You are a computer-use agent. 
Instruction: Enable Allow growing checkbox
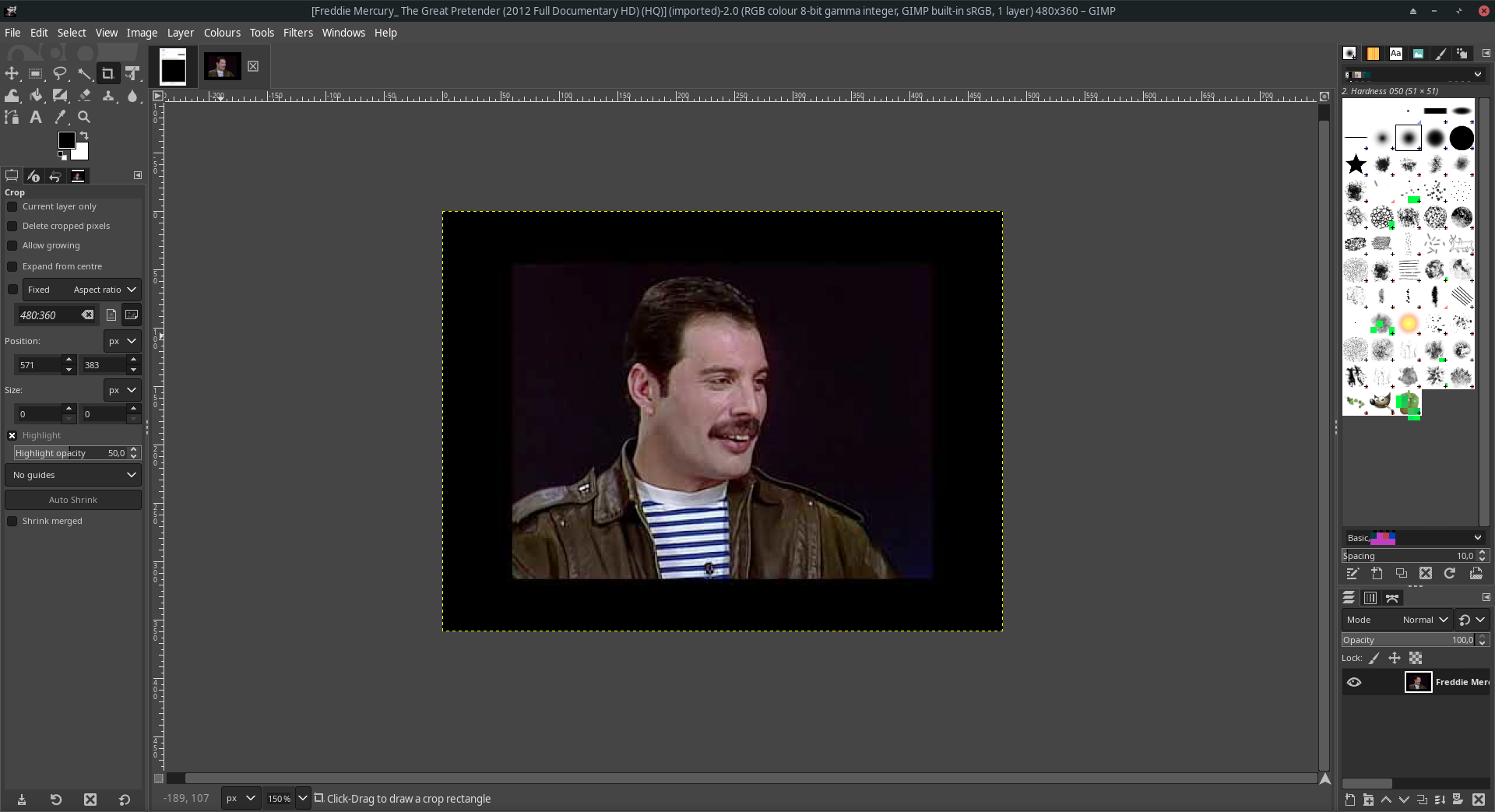(12, 246)
